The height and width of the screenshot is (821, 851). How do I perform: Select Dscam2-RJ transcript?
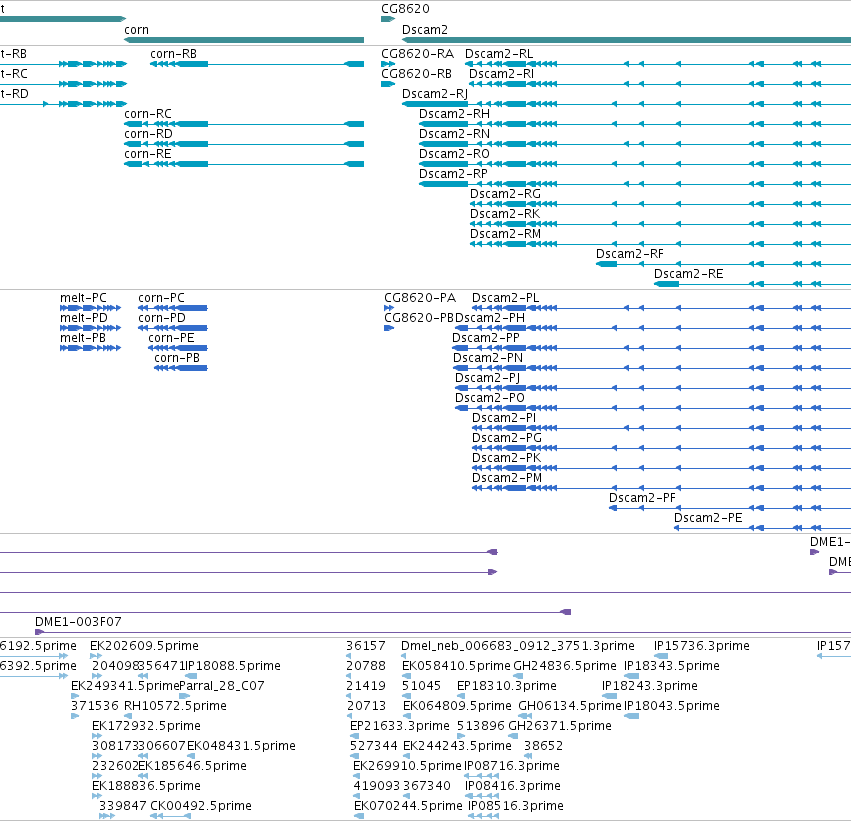tap(435, 94)
